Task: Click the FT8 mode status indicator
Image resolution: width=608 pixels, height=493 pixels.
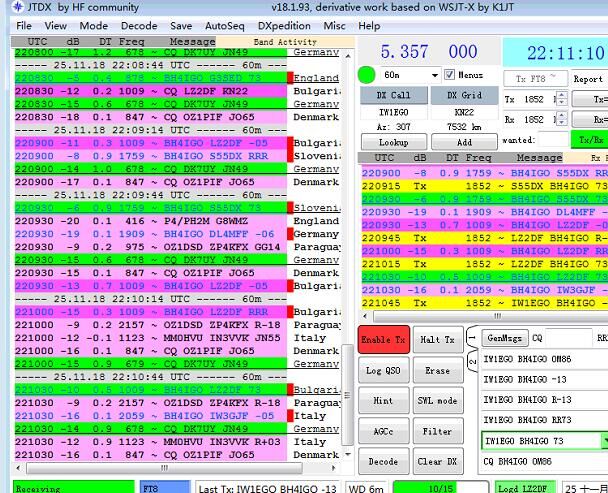Action: (x=165, y=488)
